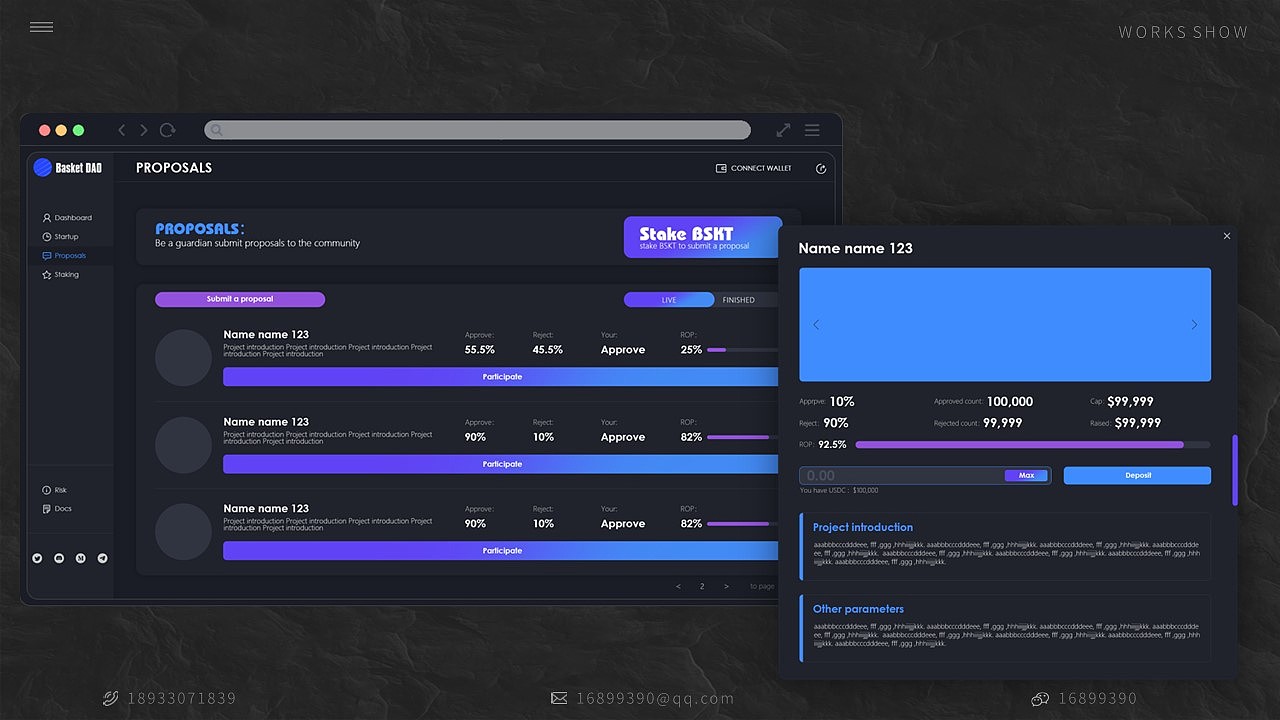Click the phone icon in the footer
Viewport: 1280px width, 720px height.
(111, 698)
